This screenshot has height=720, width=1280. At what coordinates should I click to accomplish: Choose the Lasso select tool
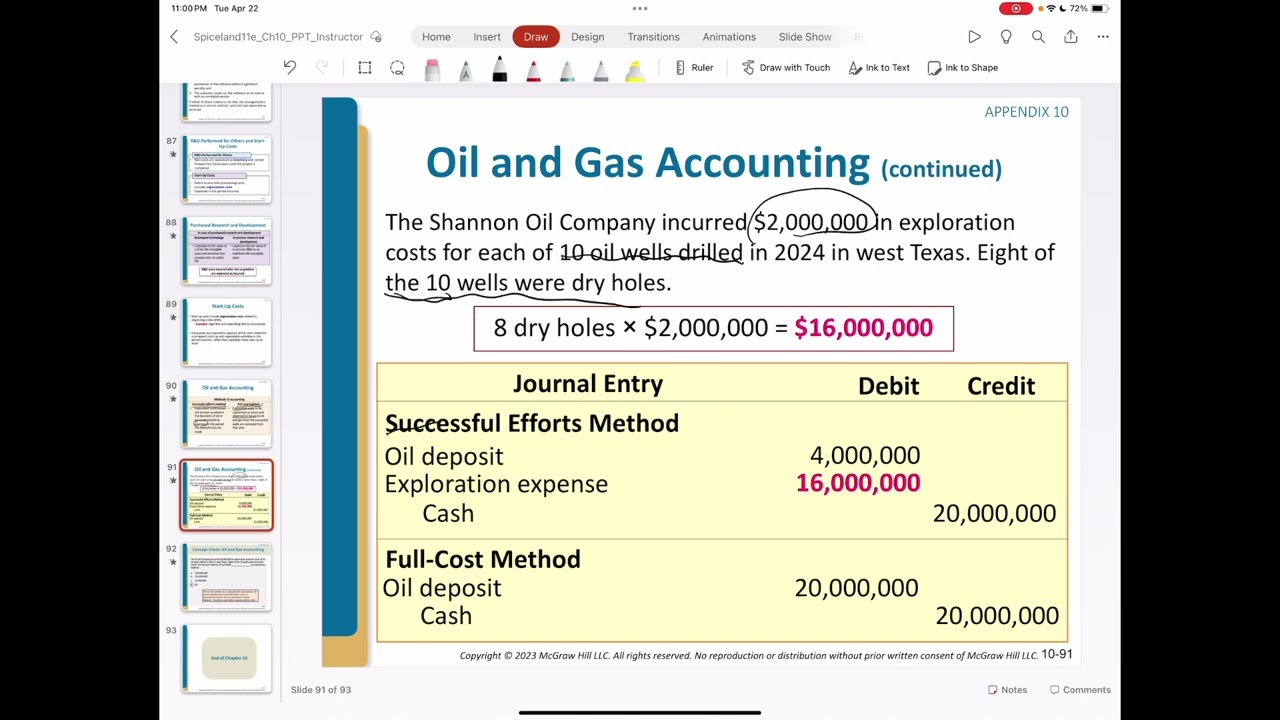coord(397,67)
